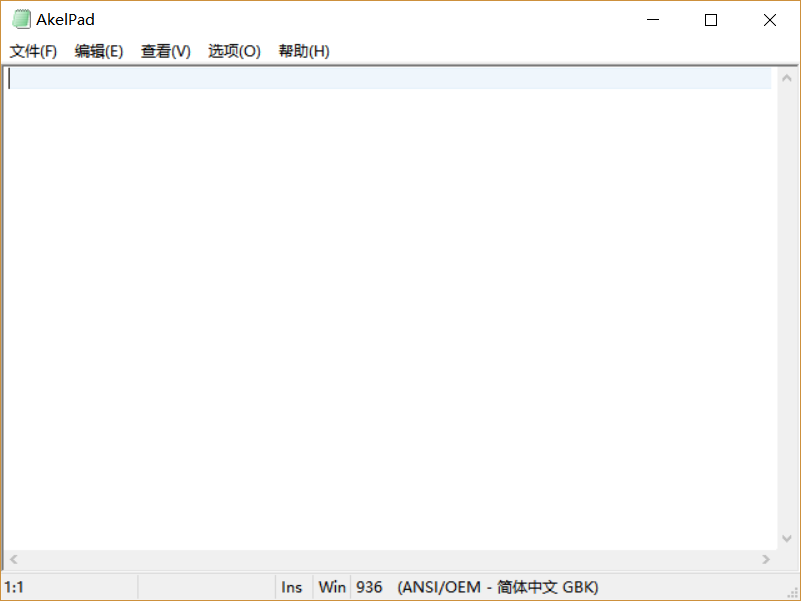Click the Ins insert mode indicator
Viewport: 801px width, 601px height.
(292, 587)
